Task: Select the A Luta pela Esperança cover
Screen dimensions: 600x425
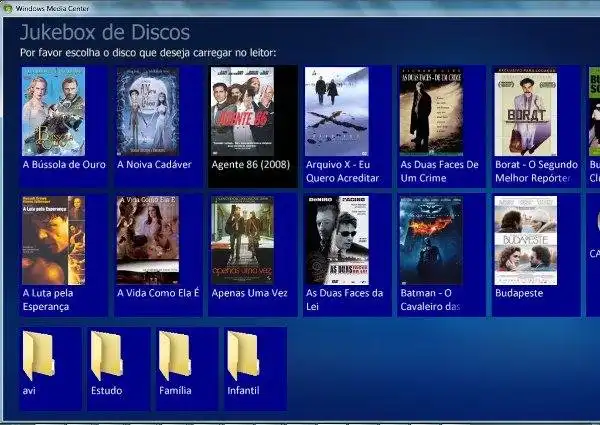Action: pos(54,240)
